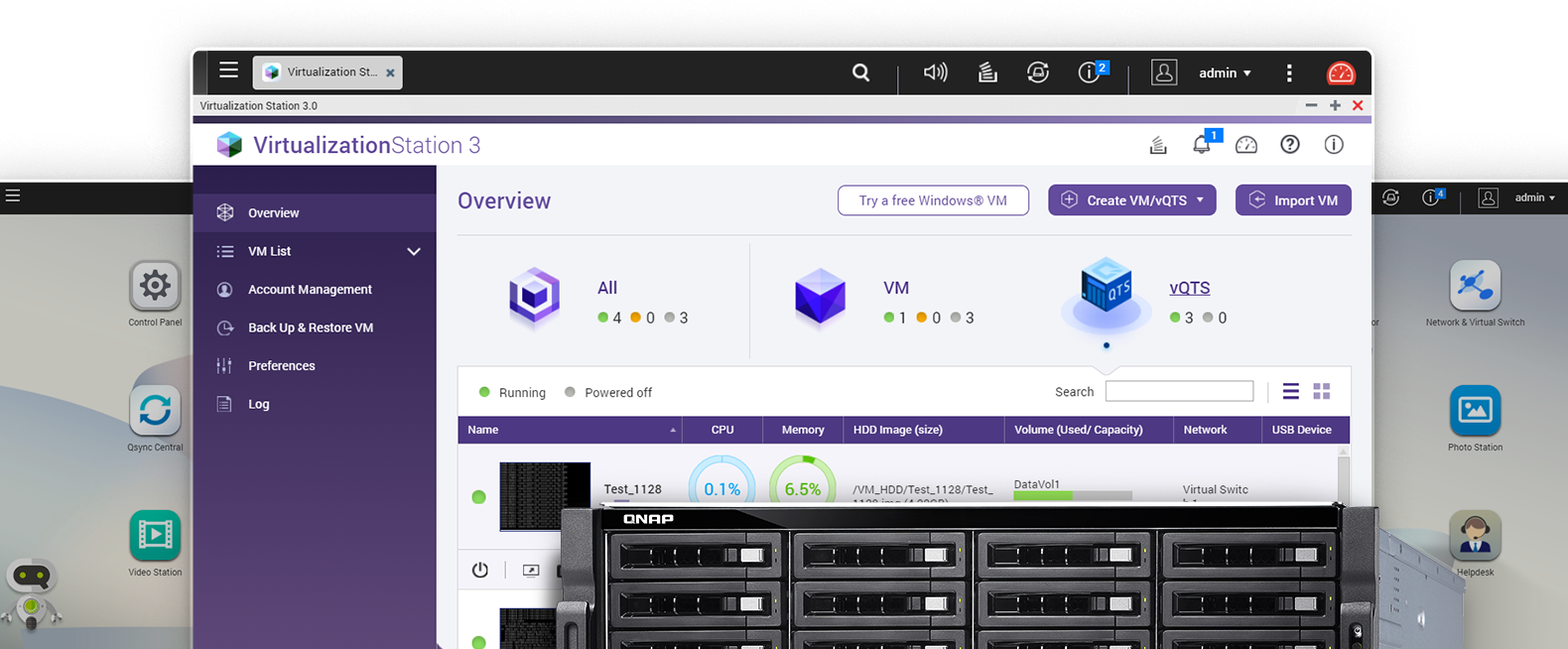This screenshot has width=1568, height=649.
Task: Open Account Management in sidebar
Action: (315, 289)
